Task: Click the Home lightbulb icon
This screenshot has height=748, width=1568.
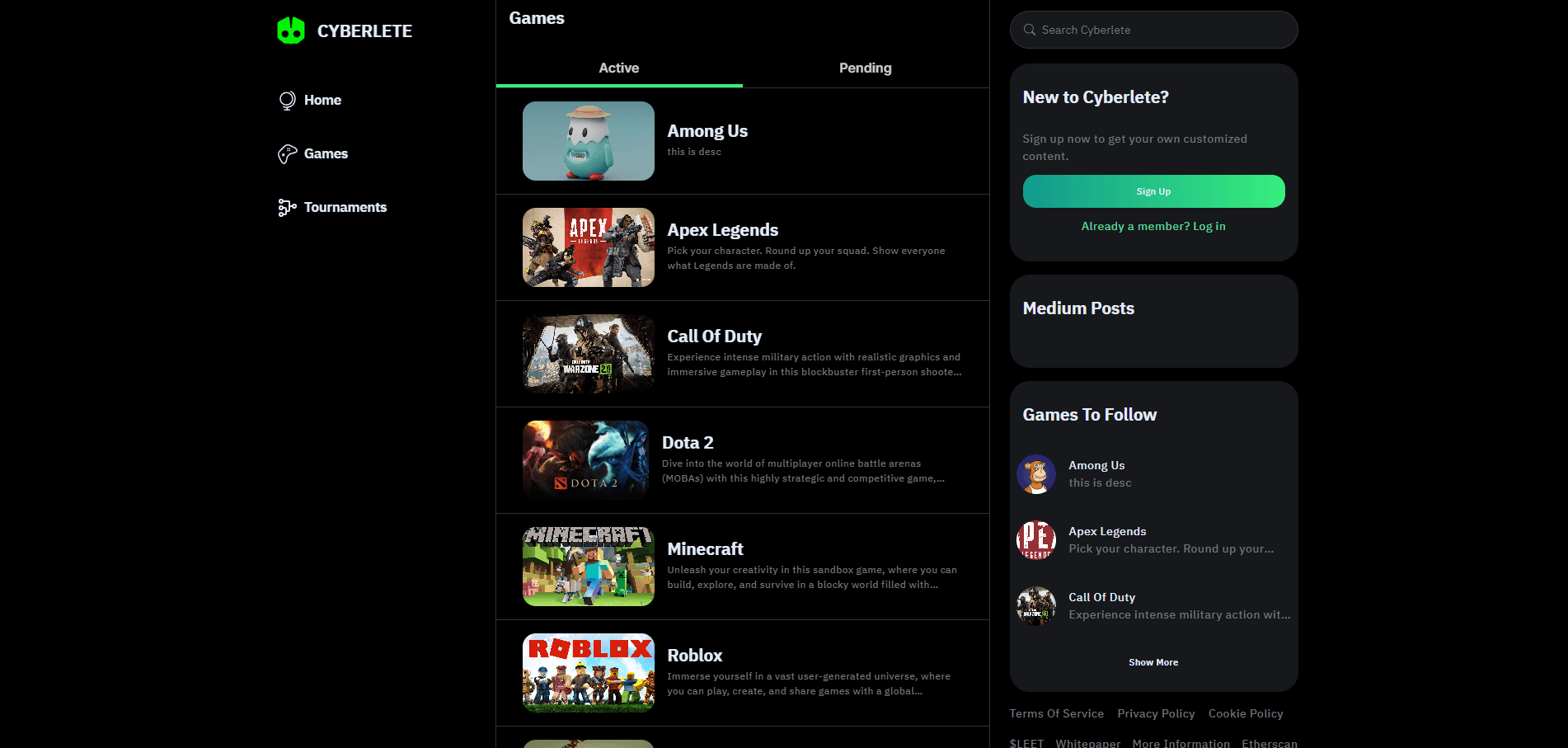Action: coord(287,100)
